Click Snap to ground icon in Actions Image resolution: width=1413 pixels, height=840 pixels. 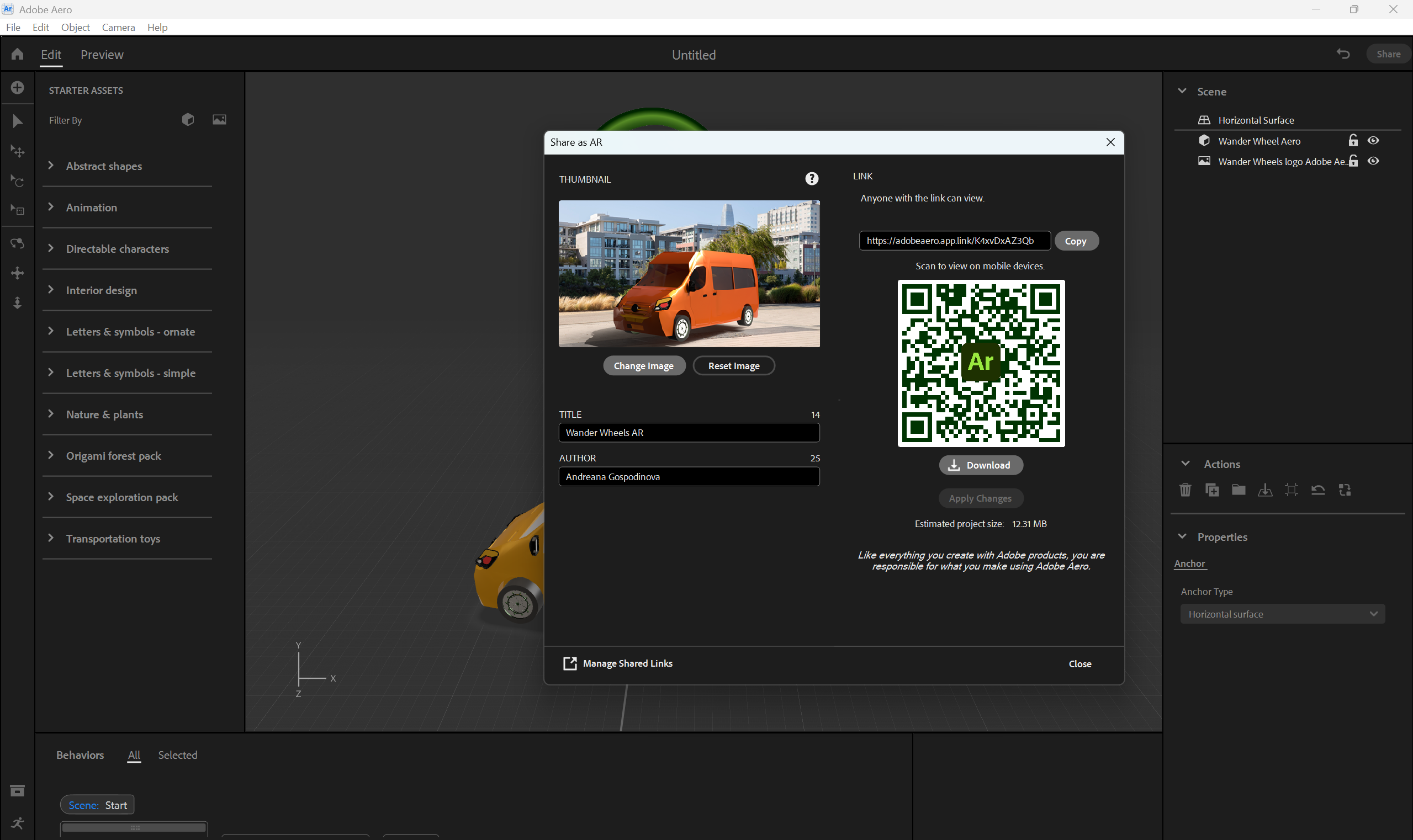pyautogui.click(x=1265, y=490)
